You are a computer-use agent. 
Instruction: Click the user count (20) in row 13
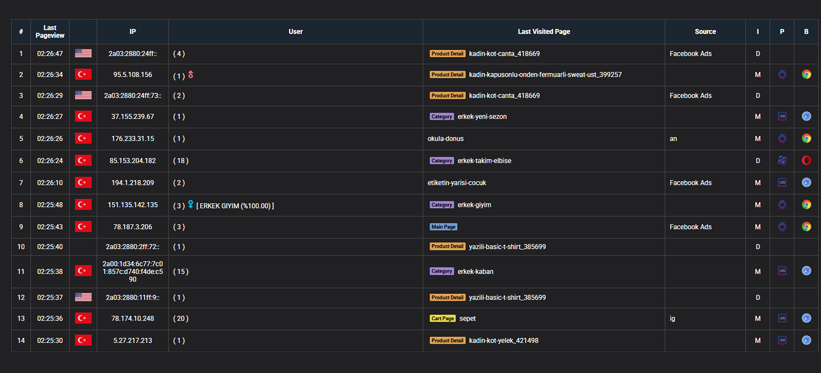181,318
